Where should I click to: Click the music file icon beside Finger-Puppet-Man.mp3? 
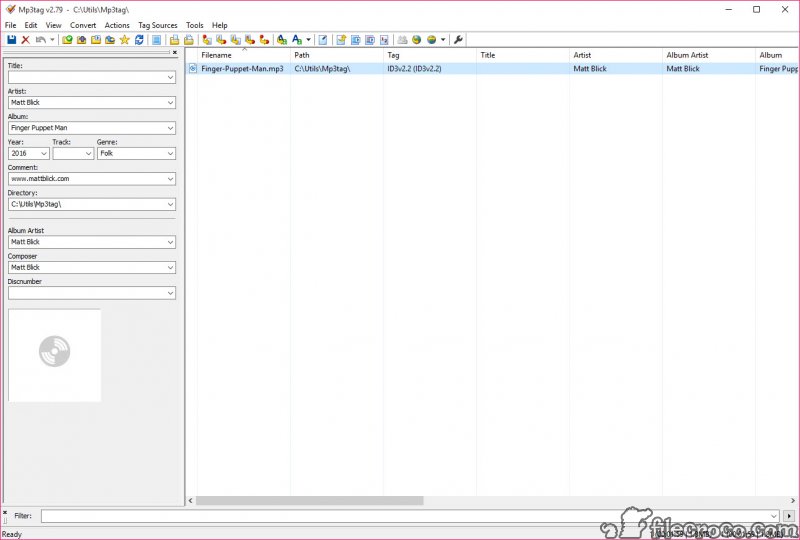coord(192,68)
